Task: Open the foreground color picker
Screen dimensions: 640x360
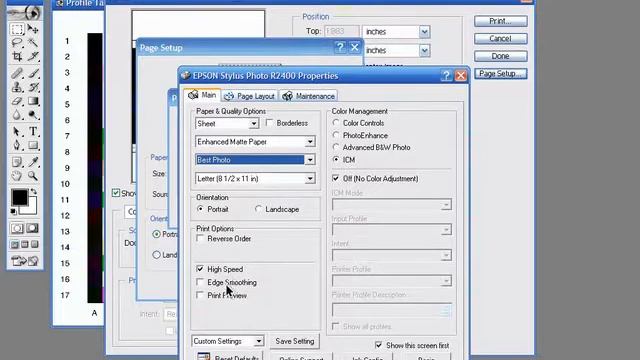Action: tap(19, 198)
